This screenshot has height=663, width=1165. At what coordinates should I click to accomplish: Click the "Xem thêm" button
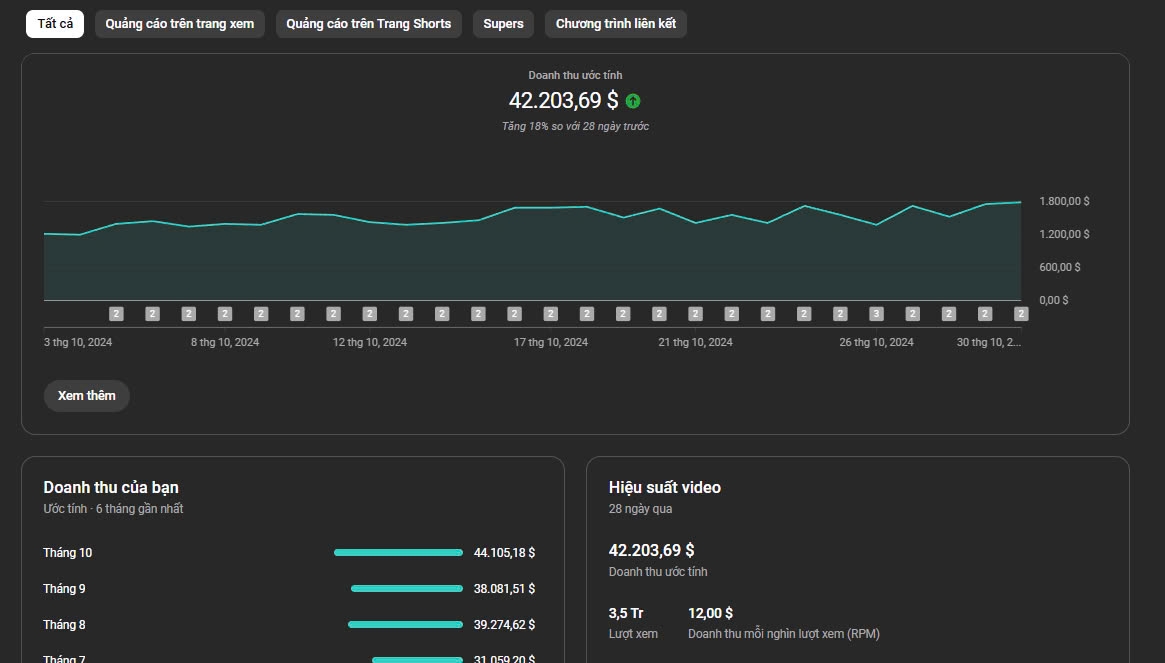click(x=87, y=396)
